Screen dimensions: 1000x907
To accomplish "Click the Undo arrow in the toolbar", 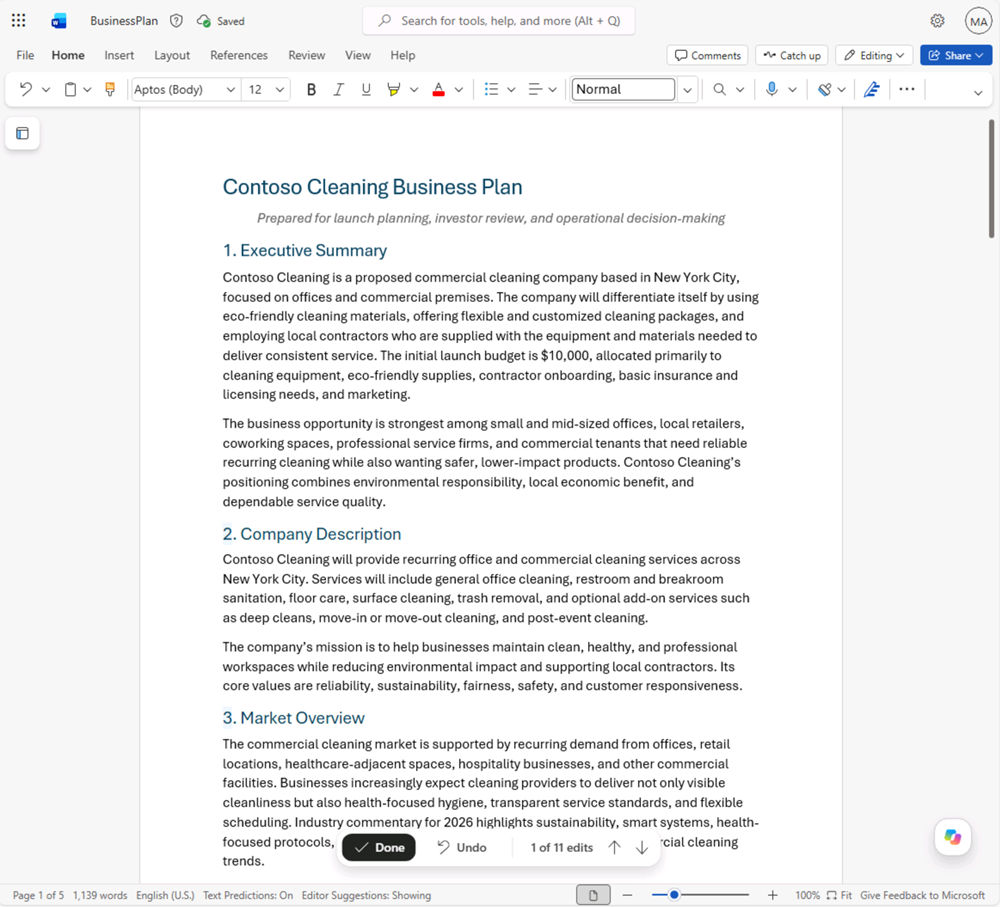I will [26, 89].
